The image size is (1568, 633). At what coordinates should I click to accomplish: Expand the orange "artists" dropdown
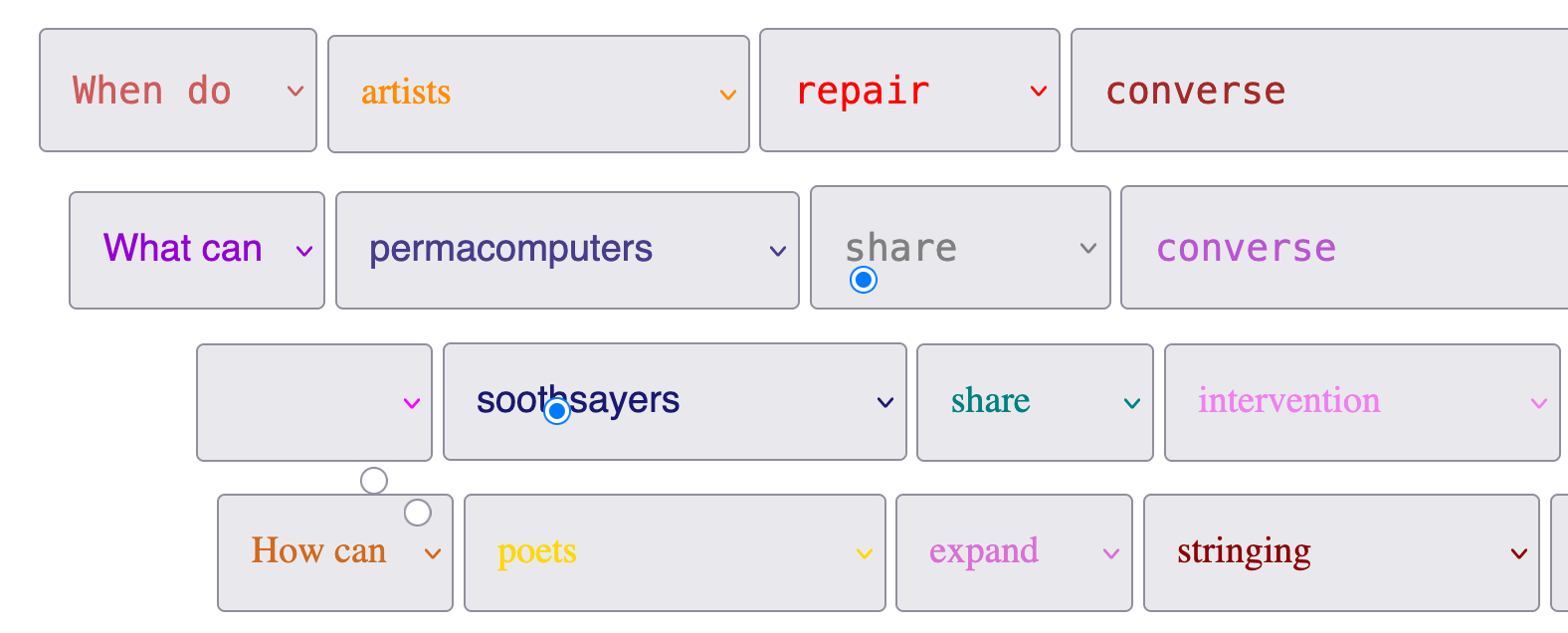[538, 95]
